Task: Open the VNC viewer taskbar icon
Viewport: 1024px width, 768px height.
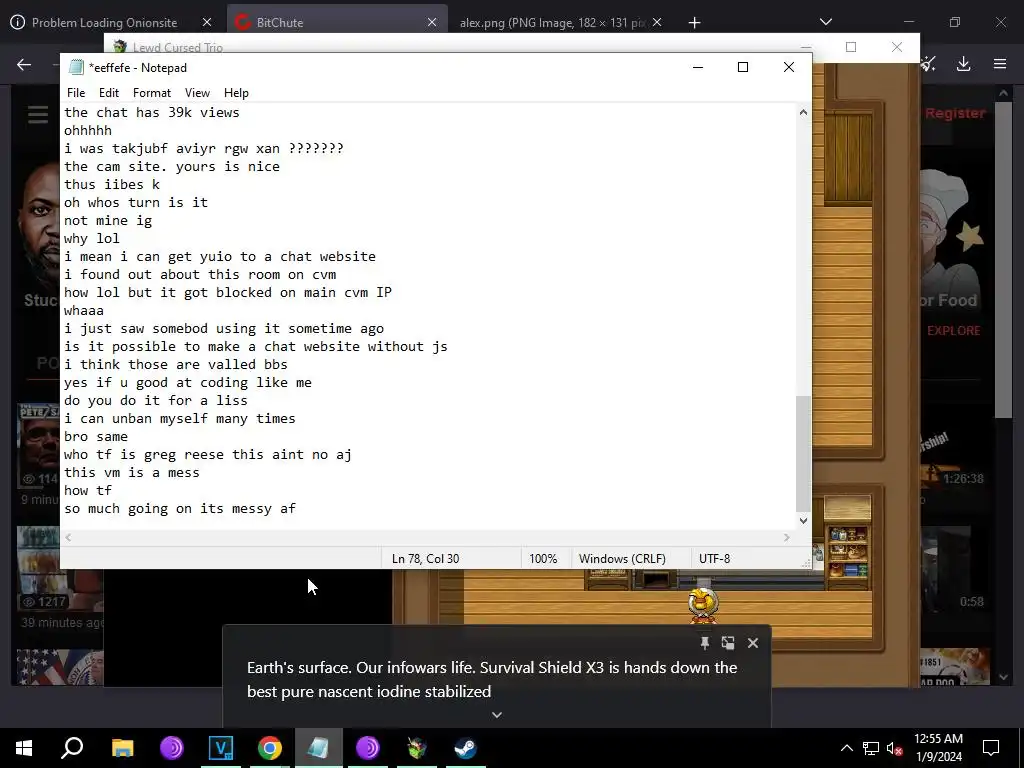Action: 221,748
